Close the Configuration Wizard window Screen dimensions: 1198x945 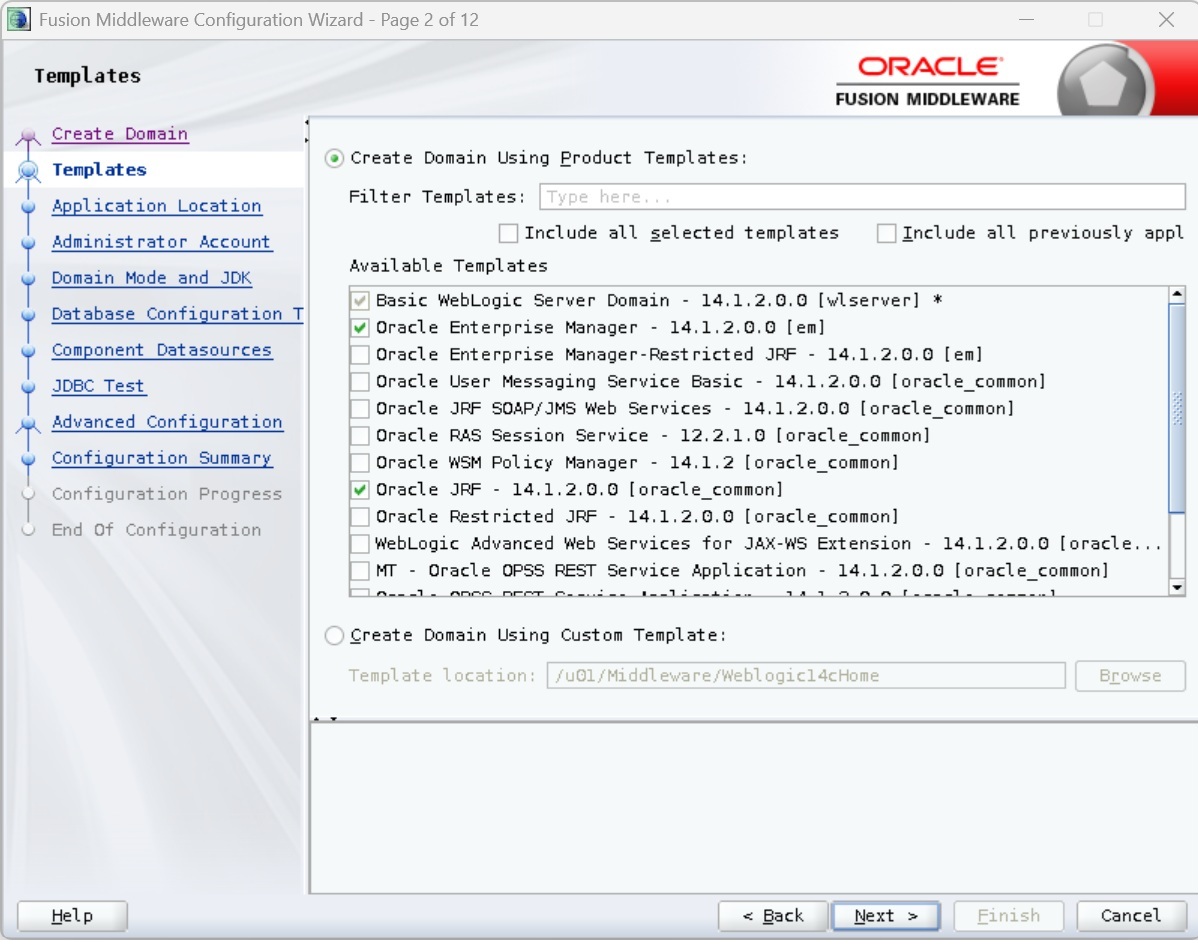pos(1166,20)
